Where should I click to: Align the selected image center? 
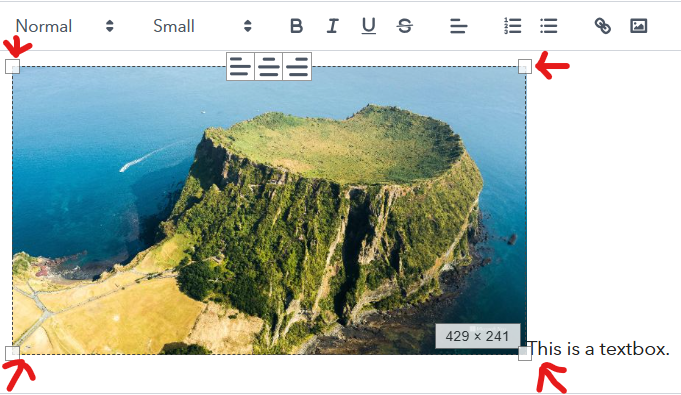coord(269,66)
